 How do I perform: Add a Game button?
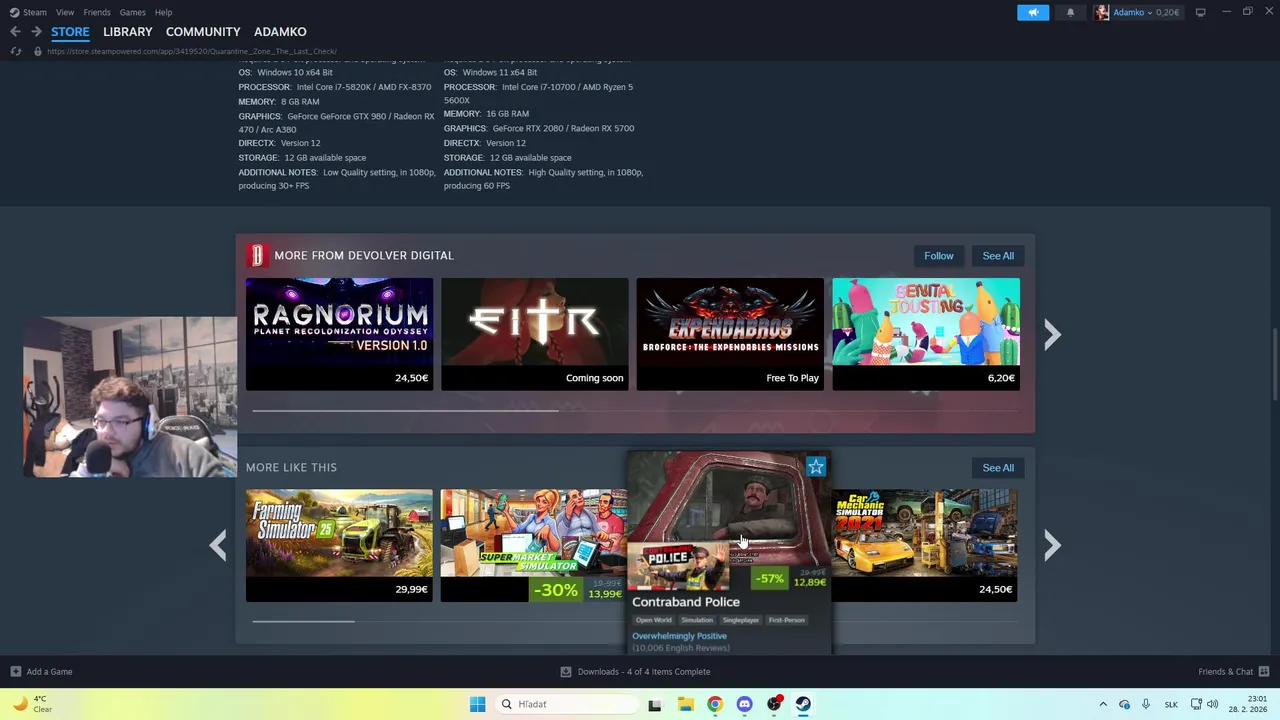pyautogui.click(x=41, y=672)
